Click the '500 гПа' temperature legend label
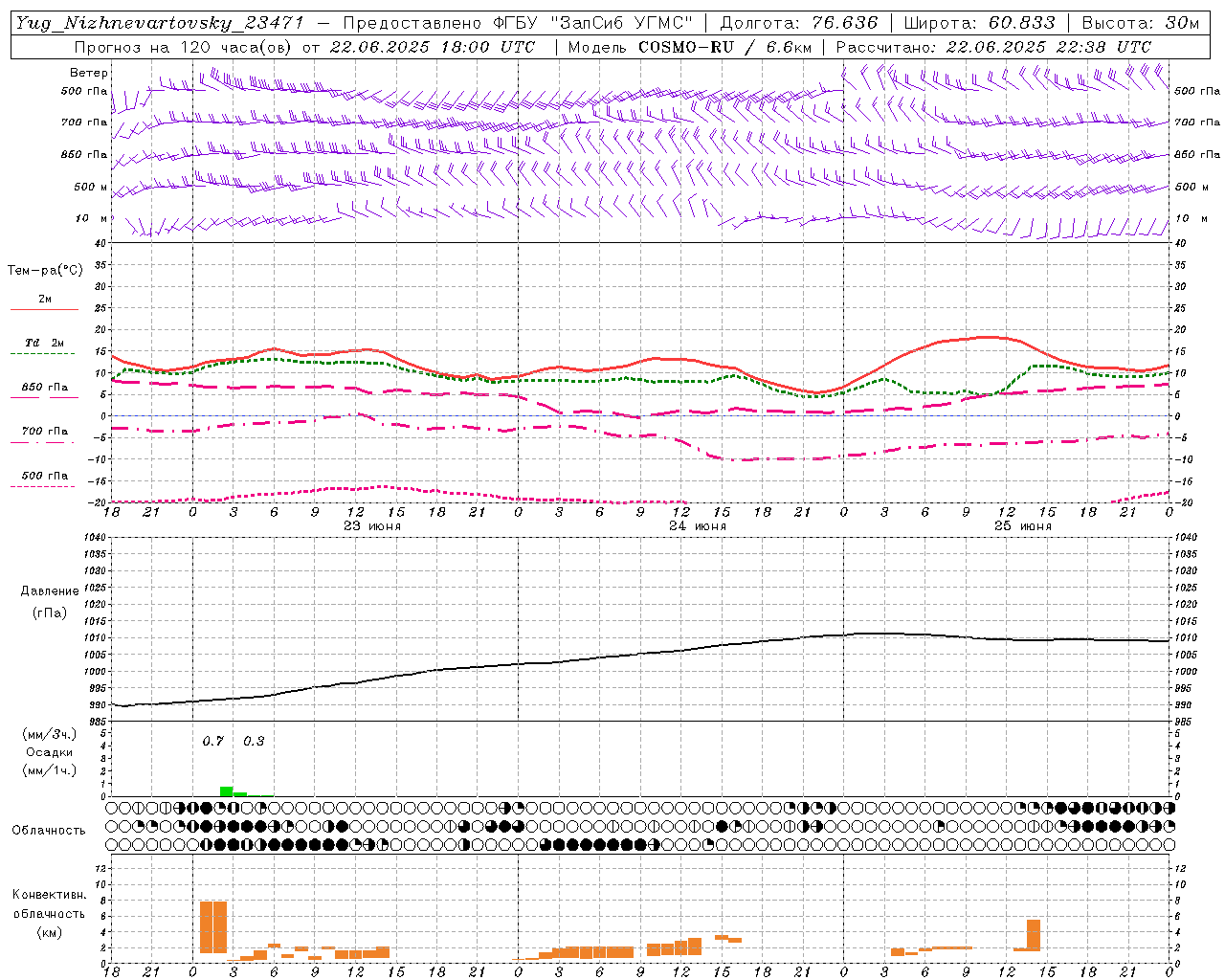The height and width of the screenshot is (980, 1225). click(45, 476)
